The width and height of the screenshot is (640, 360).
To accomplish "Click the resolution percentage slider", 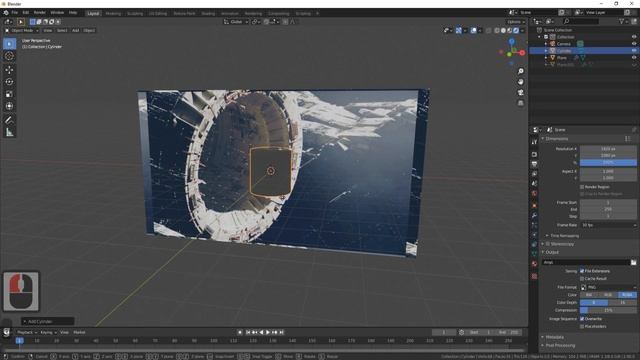I will (x=608, y=162).
